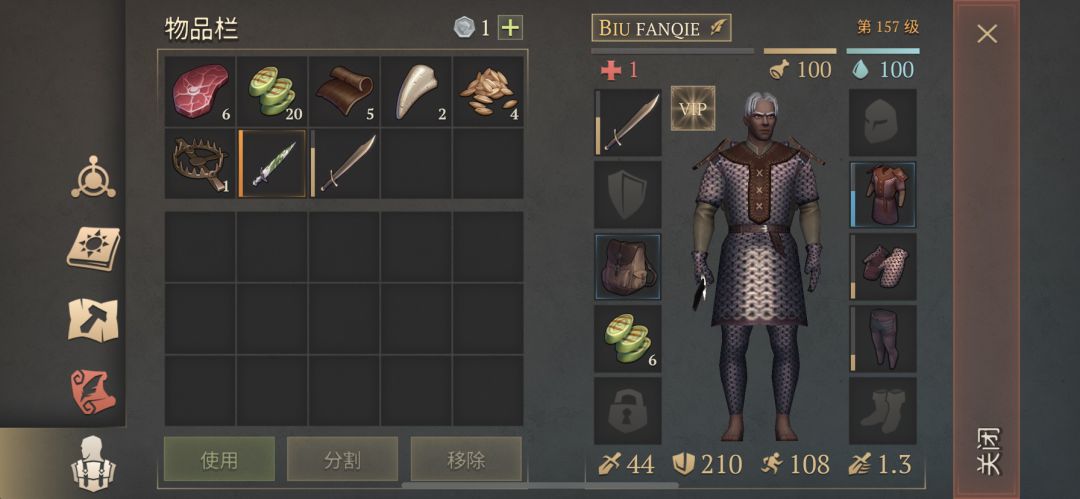This screenshot has height=499, width=1080.
Task: Select the stack of 20 bandages
Action: coord(272,91)
